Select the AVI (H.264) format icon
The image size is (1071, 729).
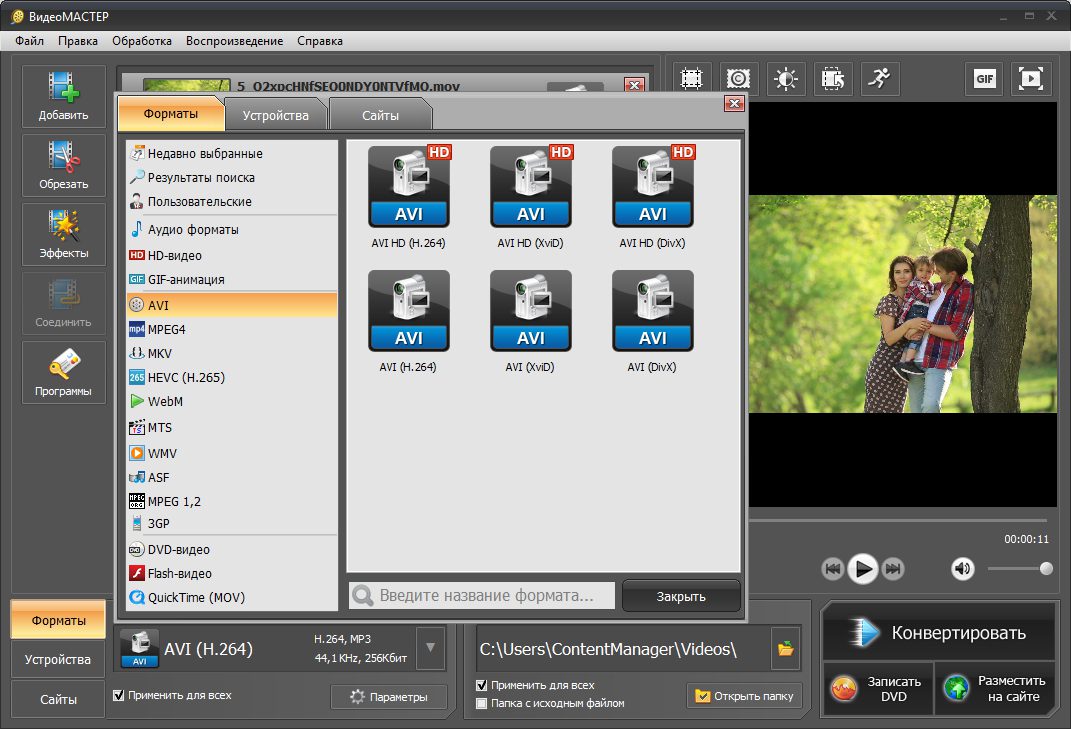point(408,311)
